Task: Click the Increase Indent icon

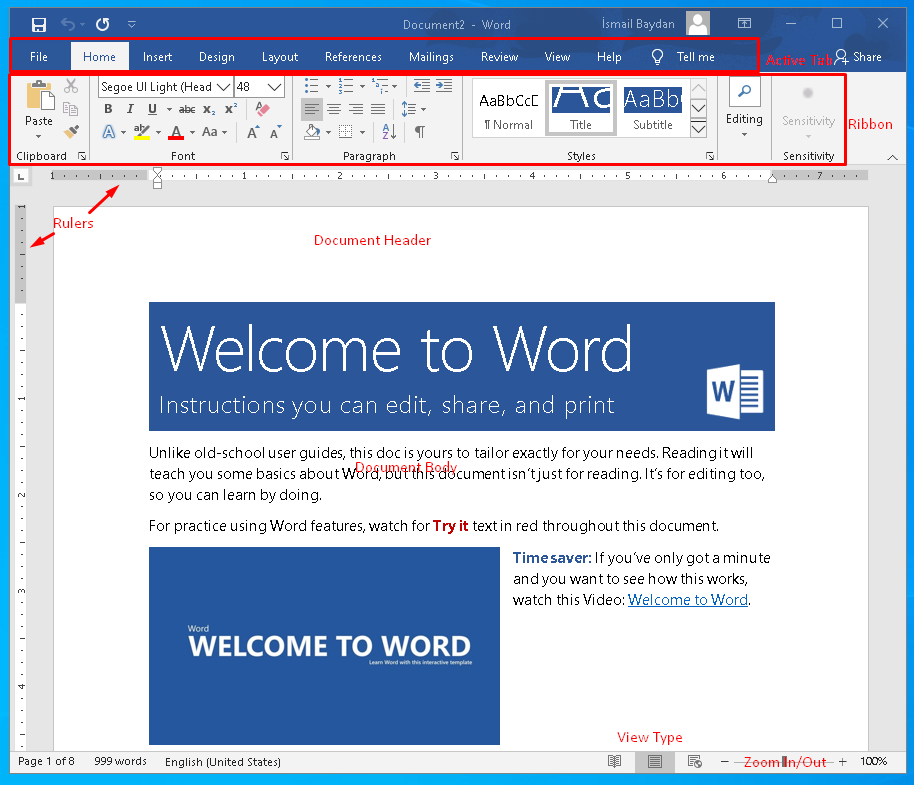Action: click(444, 86)
